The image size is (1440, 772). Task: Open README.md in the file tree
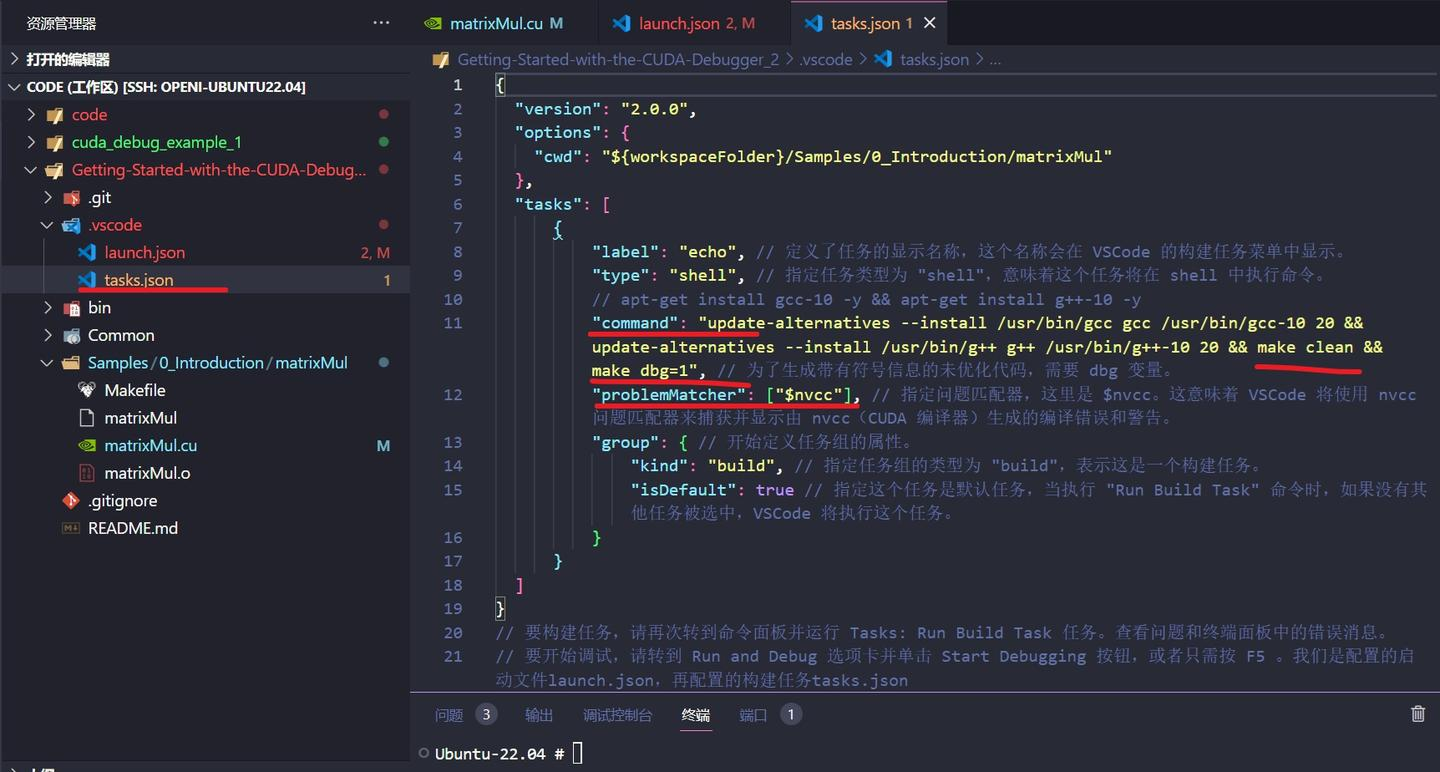(132, 528)
